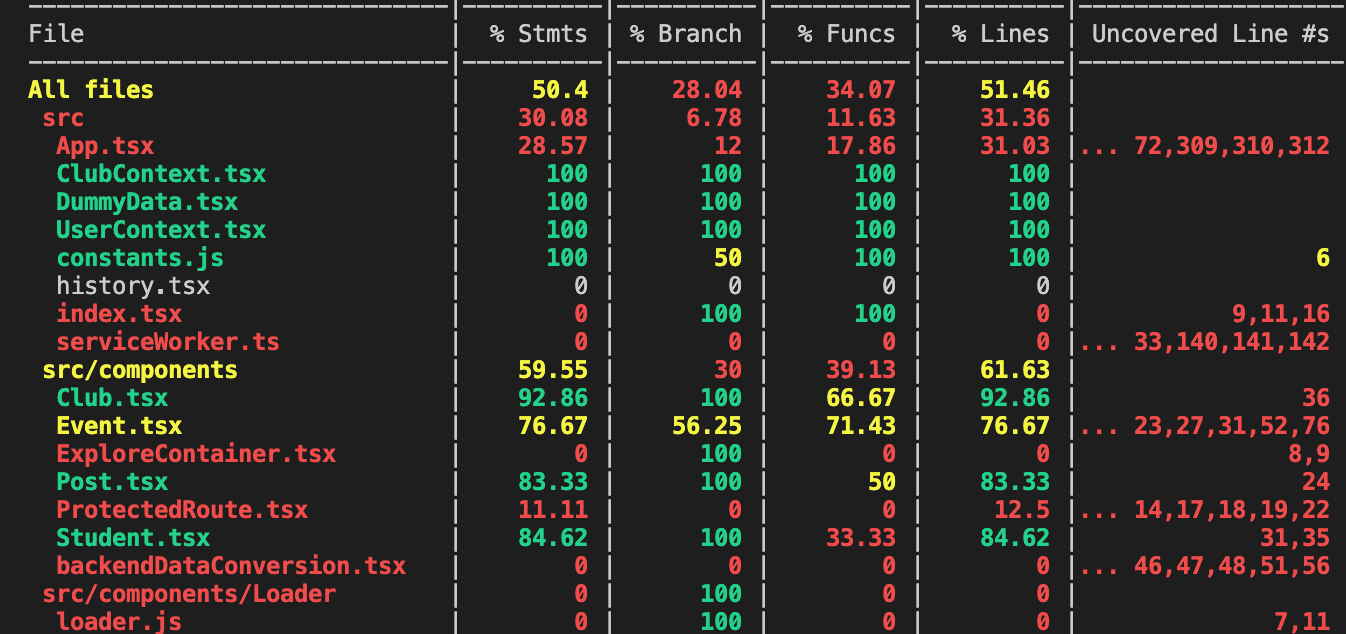Viewport: 1346px width, 634px height.
Task: Click the 28.57 statements value for App.tsx
Action: pyautogui.click(x=553, y=146)
